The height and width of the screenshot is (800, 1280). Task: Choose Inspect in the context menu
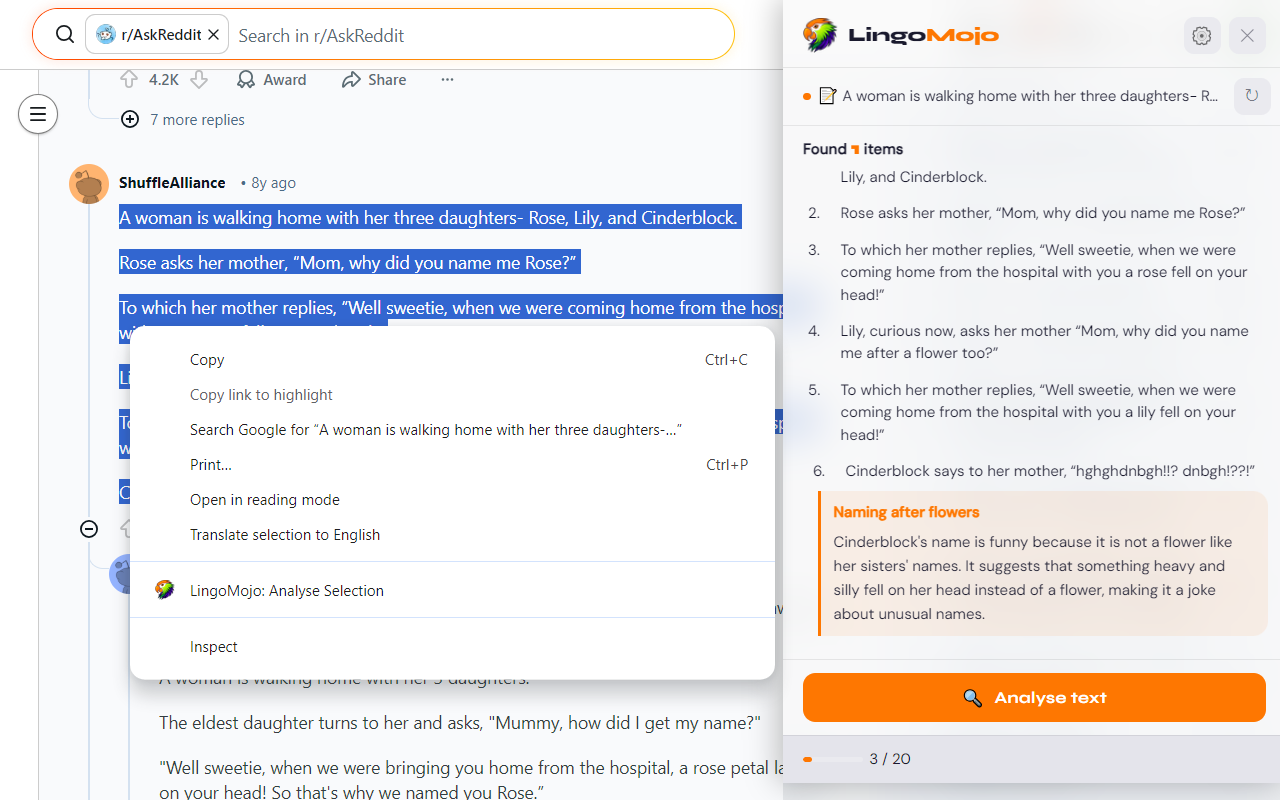coord(452,647)
